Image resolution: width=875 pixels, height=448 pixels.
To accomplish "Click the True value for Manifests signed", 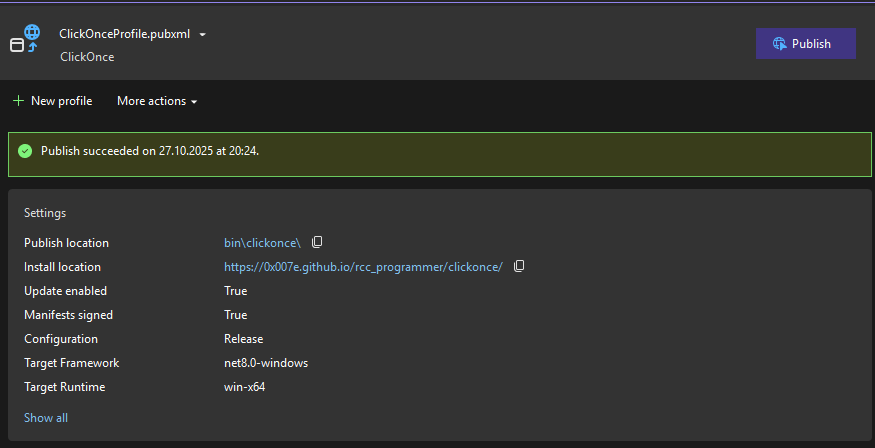I will (x=235, y=315).
